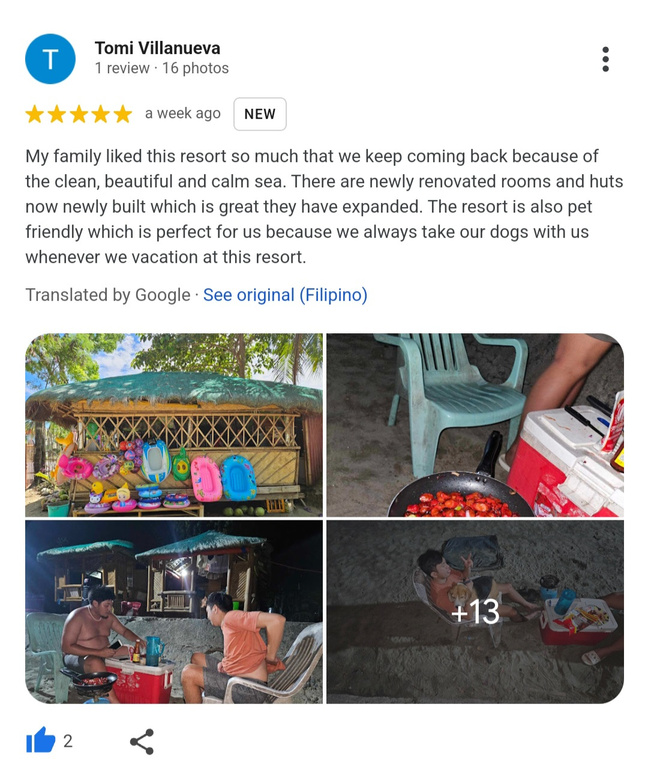
Task: Open the three-dot more options menu
Action: (x=605, y=60)
